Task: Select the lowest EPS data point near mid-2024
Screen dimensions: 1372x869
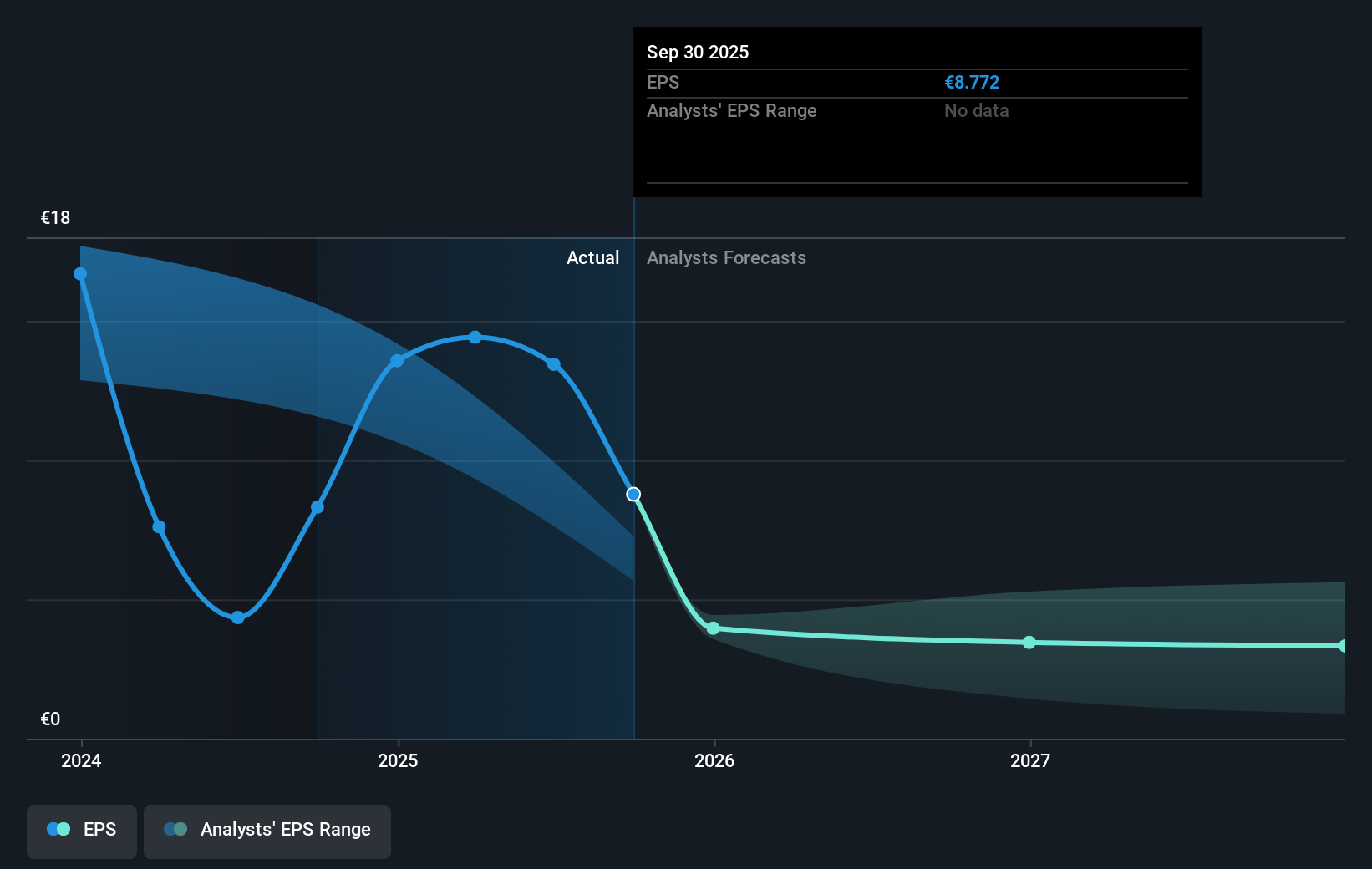Action: [237, 617]
